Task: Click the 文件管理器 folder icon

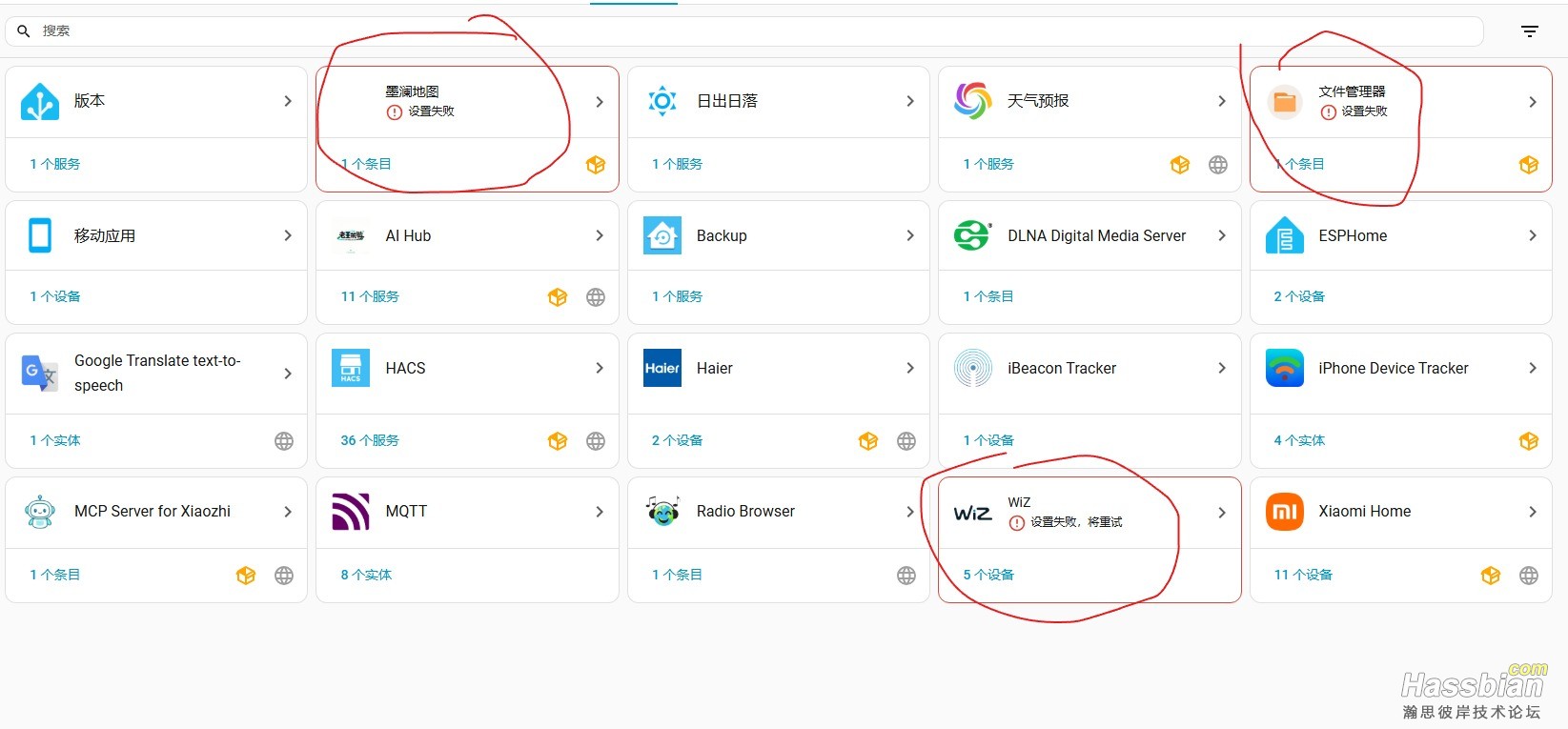Action: pos(1285,101)
